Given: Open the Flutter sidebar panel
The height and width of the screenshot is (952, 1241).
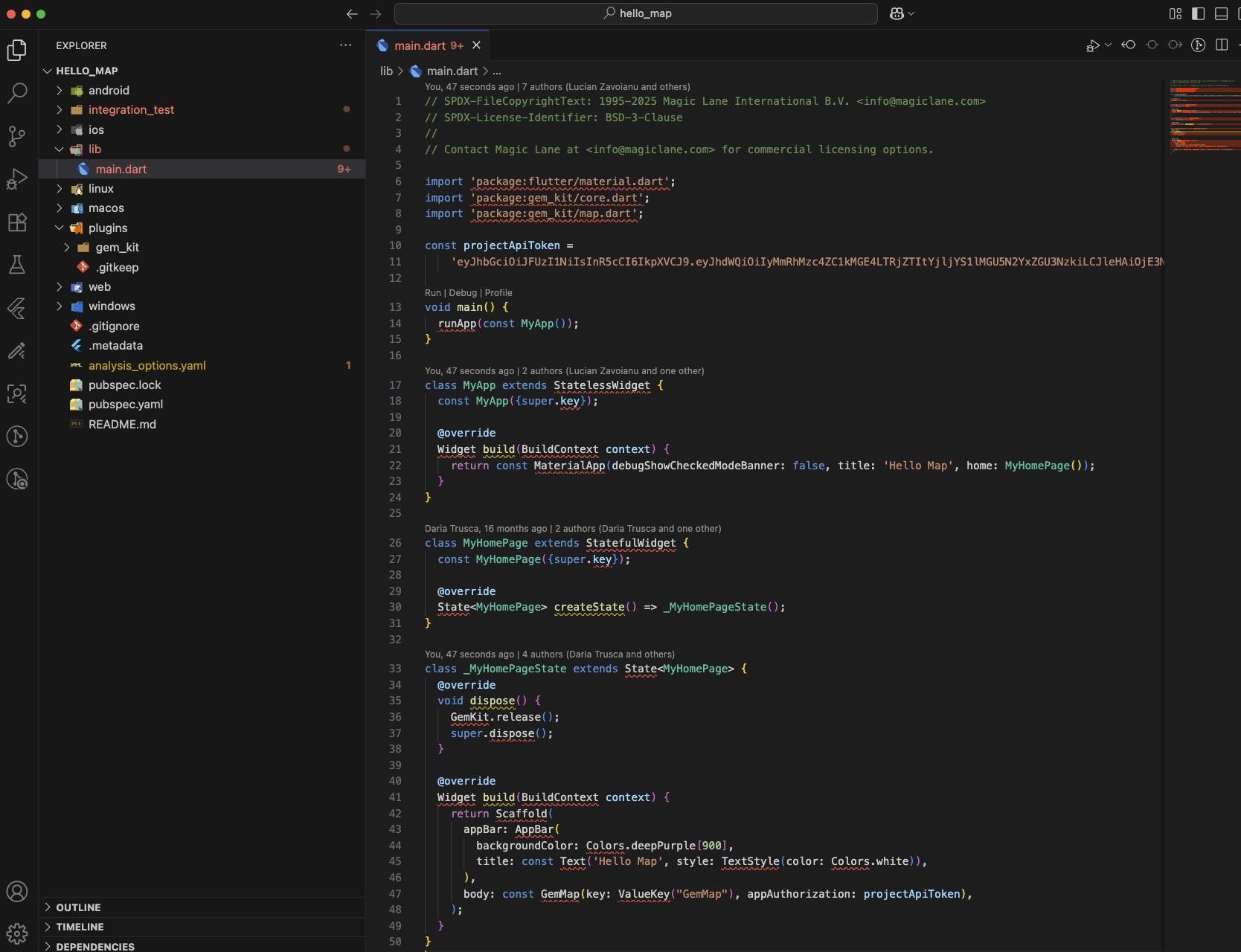Looking at the screenshot, I should click(x=16, y=308).
